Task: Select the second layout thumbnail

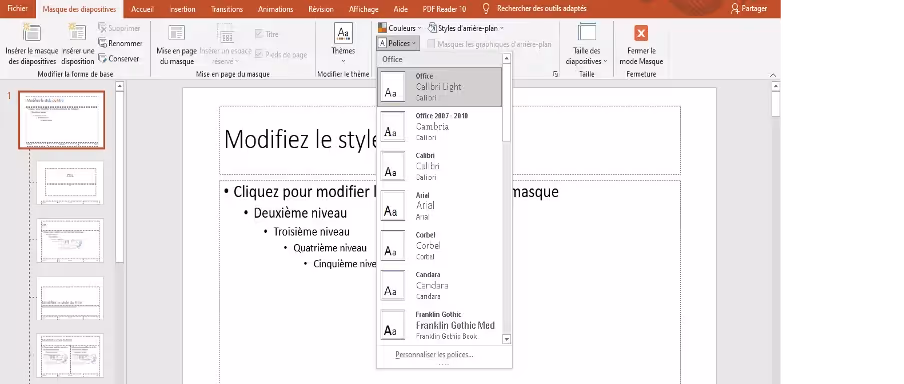Action: [70, 182]
